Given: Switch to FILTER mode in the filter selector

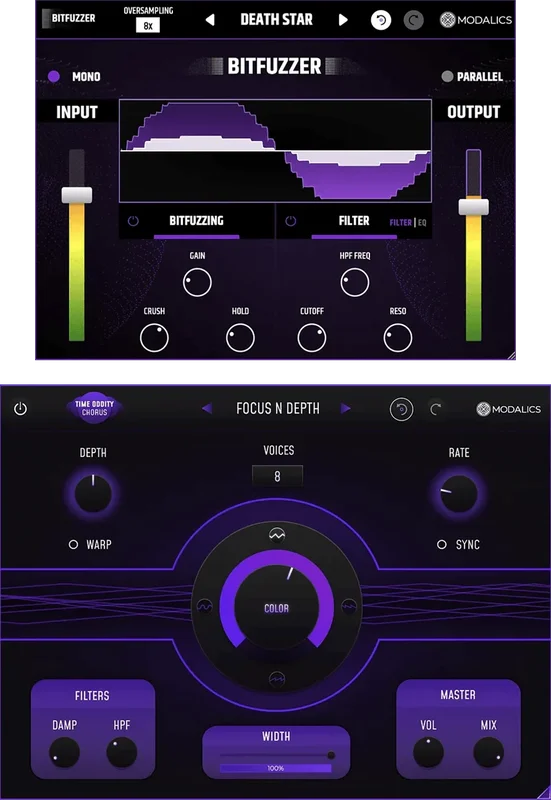Looking at the screenshot, I should [x=400, y=222].
